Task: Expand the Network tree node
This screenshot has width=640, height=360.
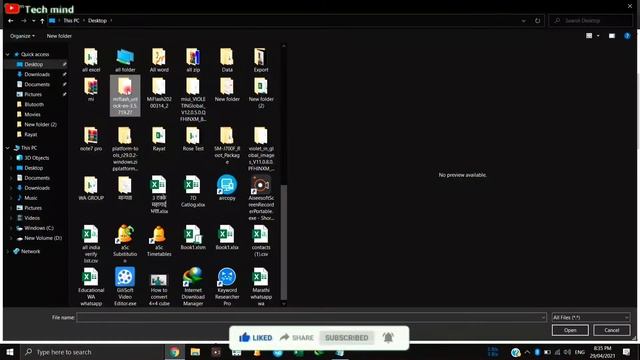Action: coord(7,251)
